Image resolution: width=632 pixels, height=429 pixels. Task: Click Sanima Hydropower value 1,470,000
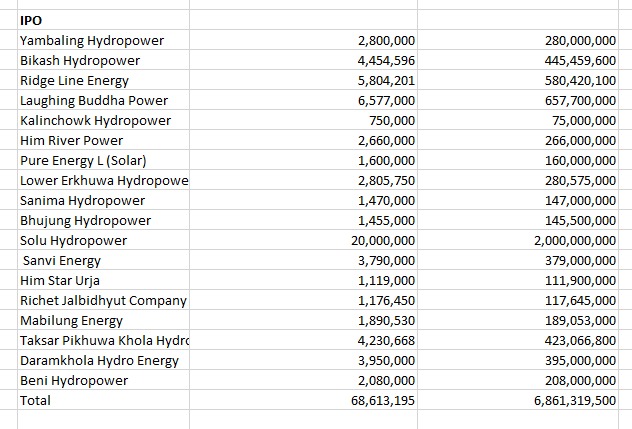click(x=385, y=200)
